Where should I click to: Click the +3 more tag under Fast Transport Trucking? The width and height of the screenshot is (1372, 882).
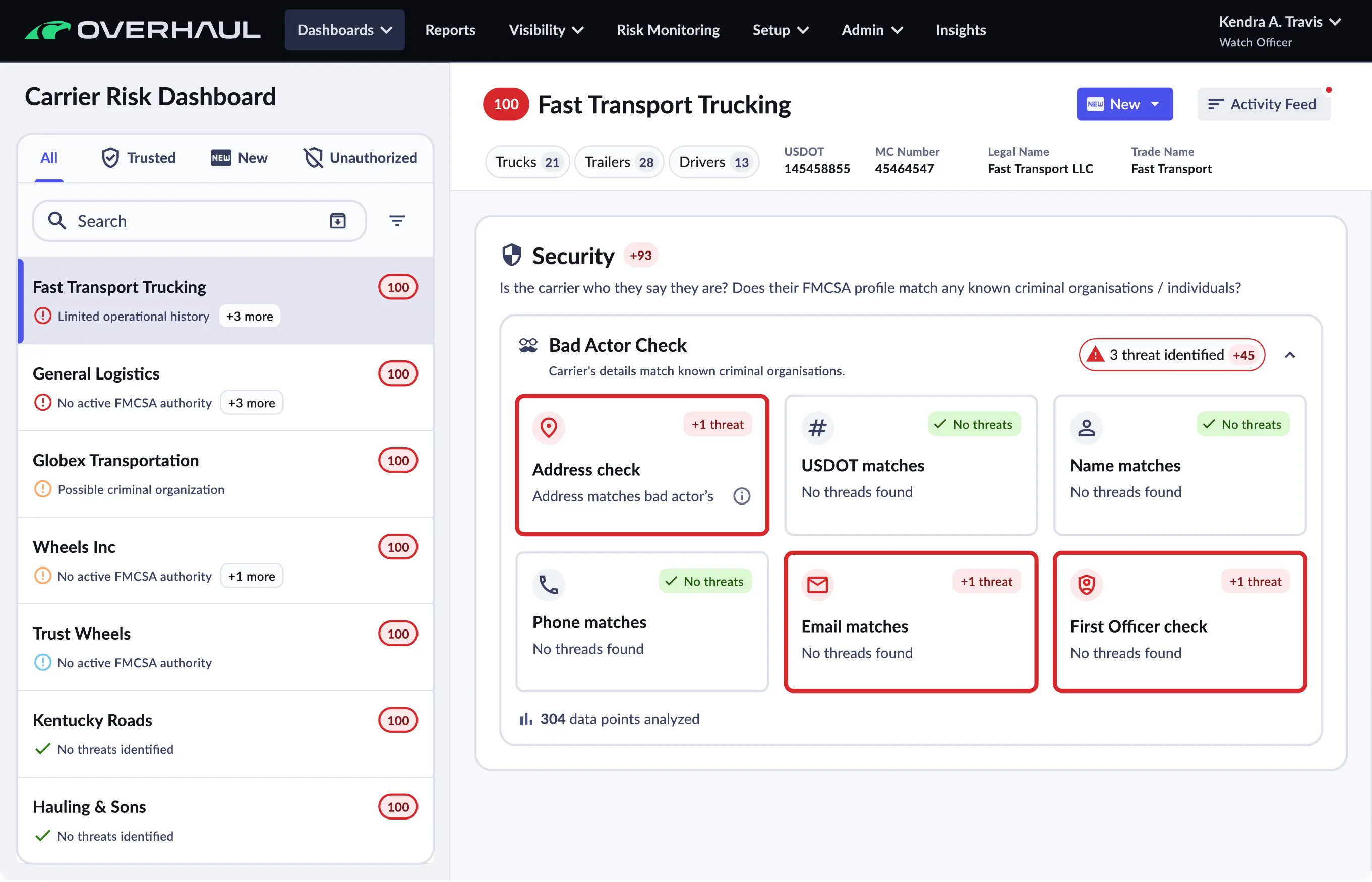[249, 316]
